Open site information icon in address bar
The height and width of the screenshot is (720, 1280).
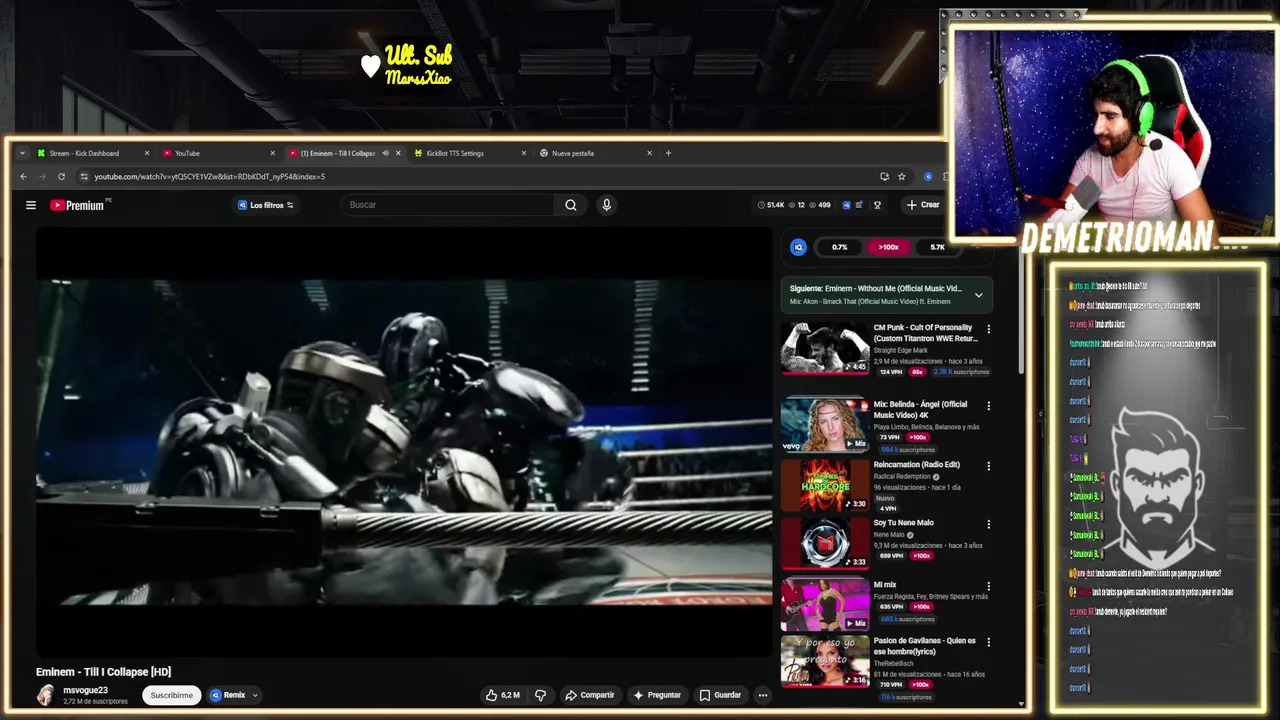pyautogui.click(x=84, y=177)
